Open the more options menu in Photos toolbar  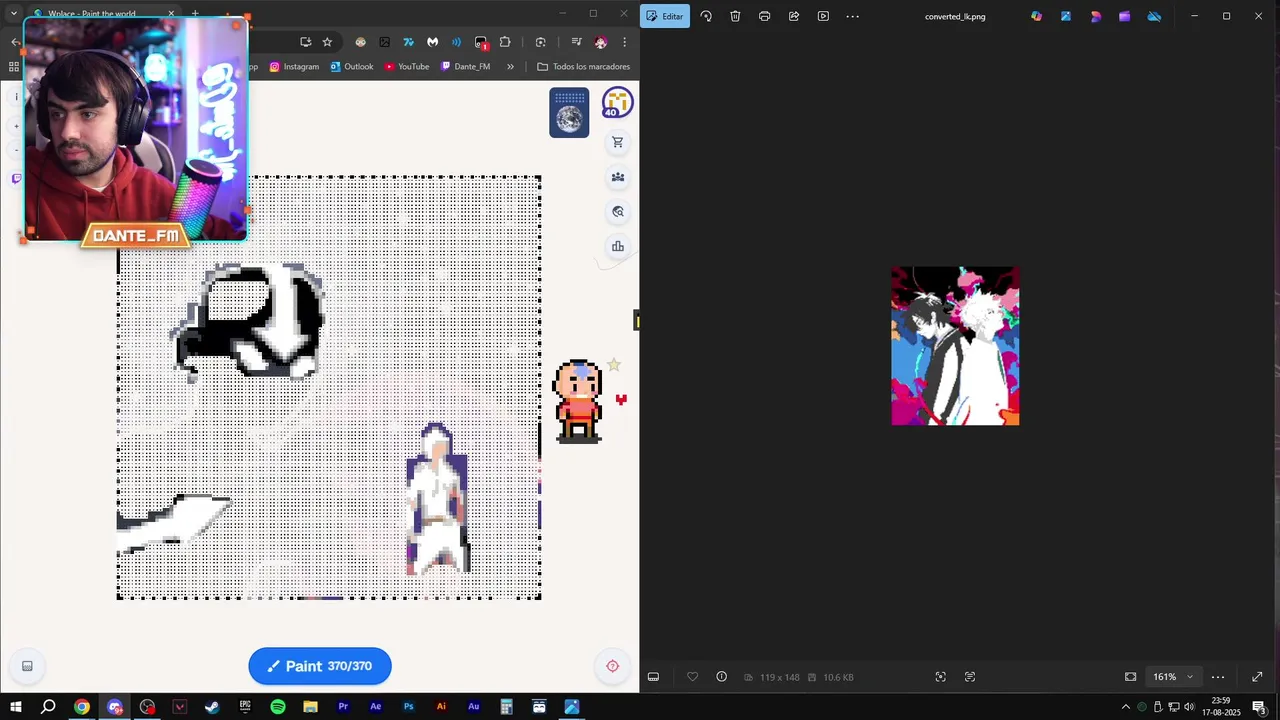click(852, 16)
